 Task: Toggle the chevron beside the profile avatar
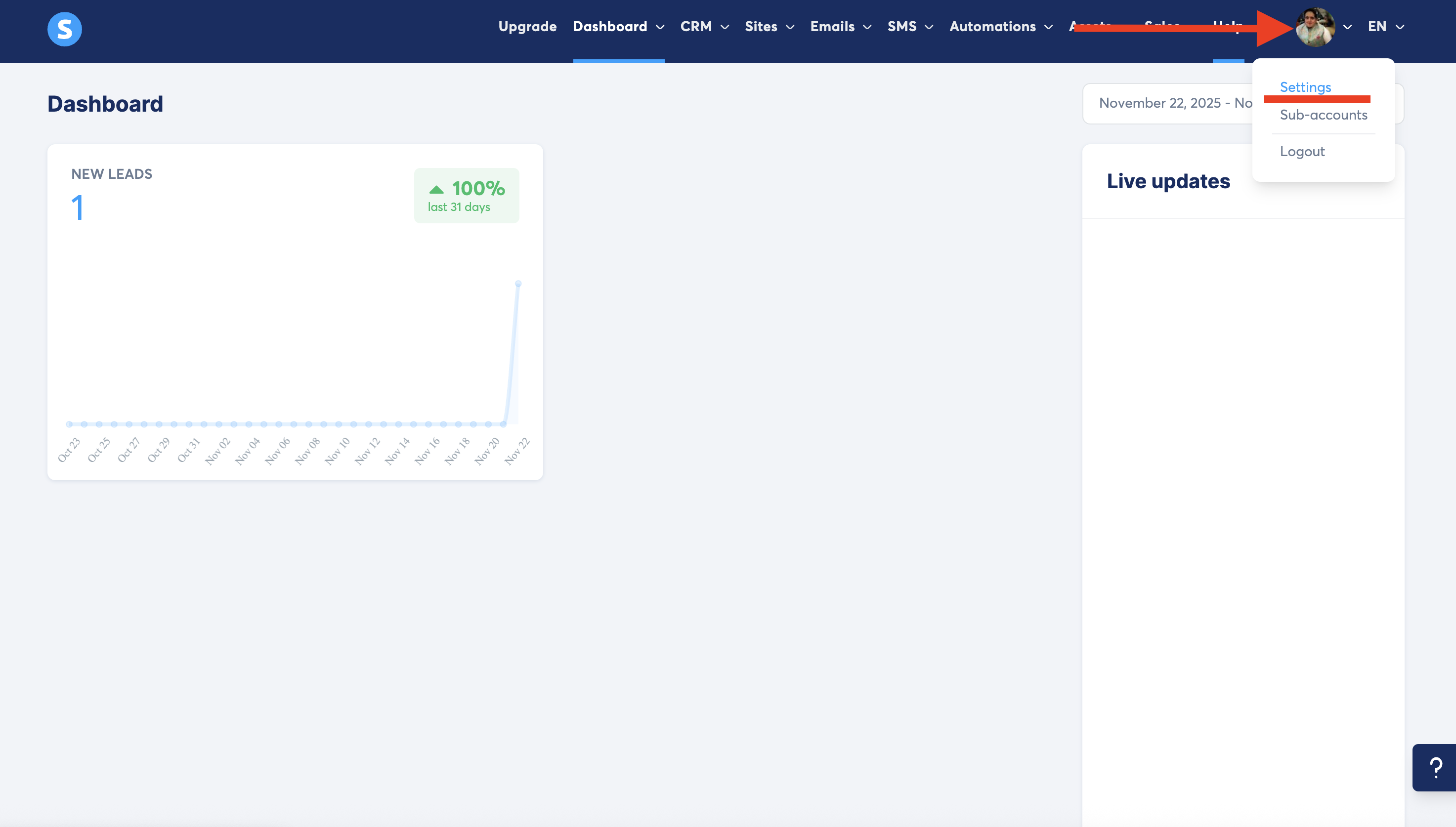[1347, 27]
